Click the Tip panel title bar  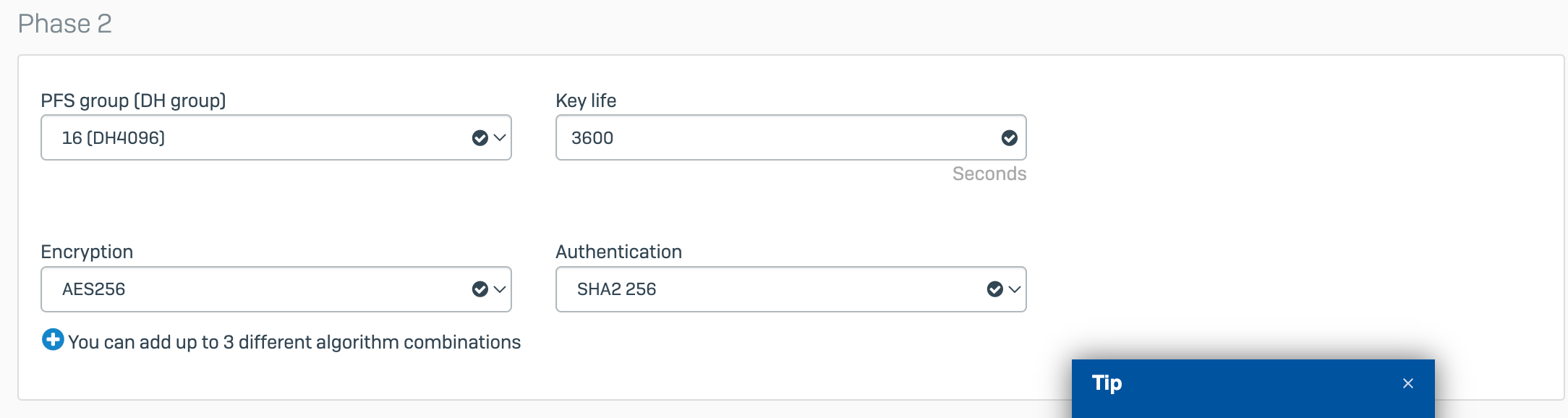point(1230,383)
